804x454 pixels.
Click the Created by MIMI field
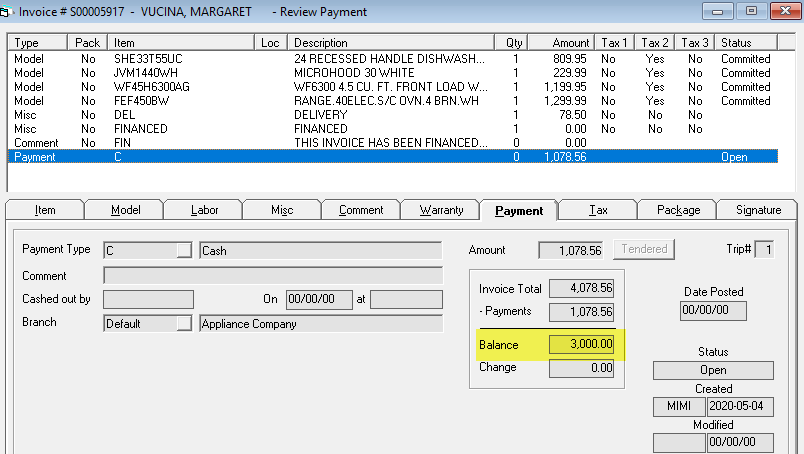pyautogui.click(x=679, y=406)
